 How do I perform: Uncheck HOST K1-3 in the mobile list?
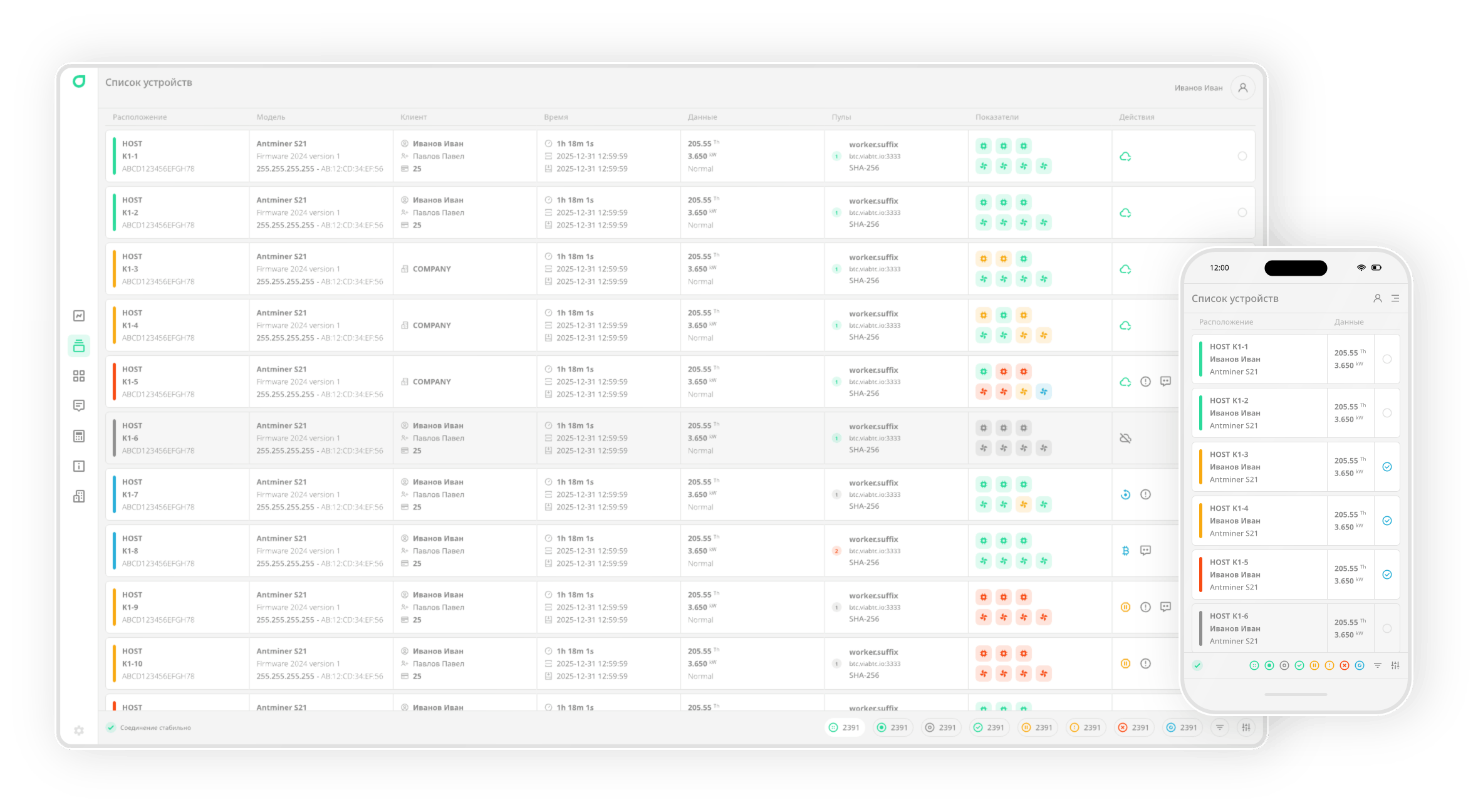(1387, 467)
